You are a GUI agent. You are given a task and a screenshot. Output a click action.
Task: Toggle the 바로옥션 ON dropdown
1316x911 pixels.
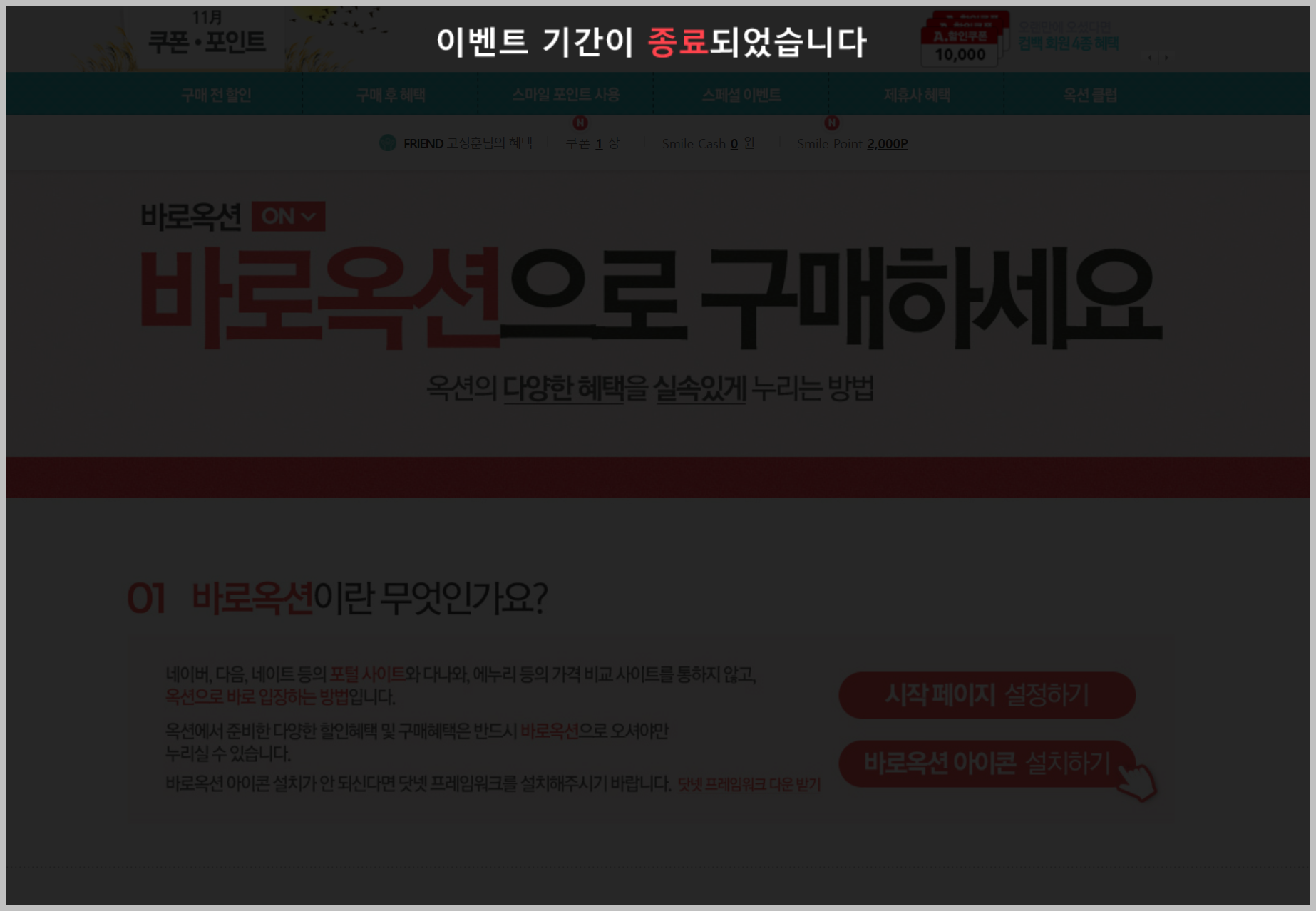pyautogui.click(x=288, y=216)
